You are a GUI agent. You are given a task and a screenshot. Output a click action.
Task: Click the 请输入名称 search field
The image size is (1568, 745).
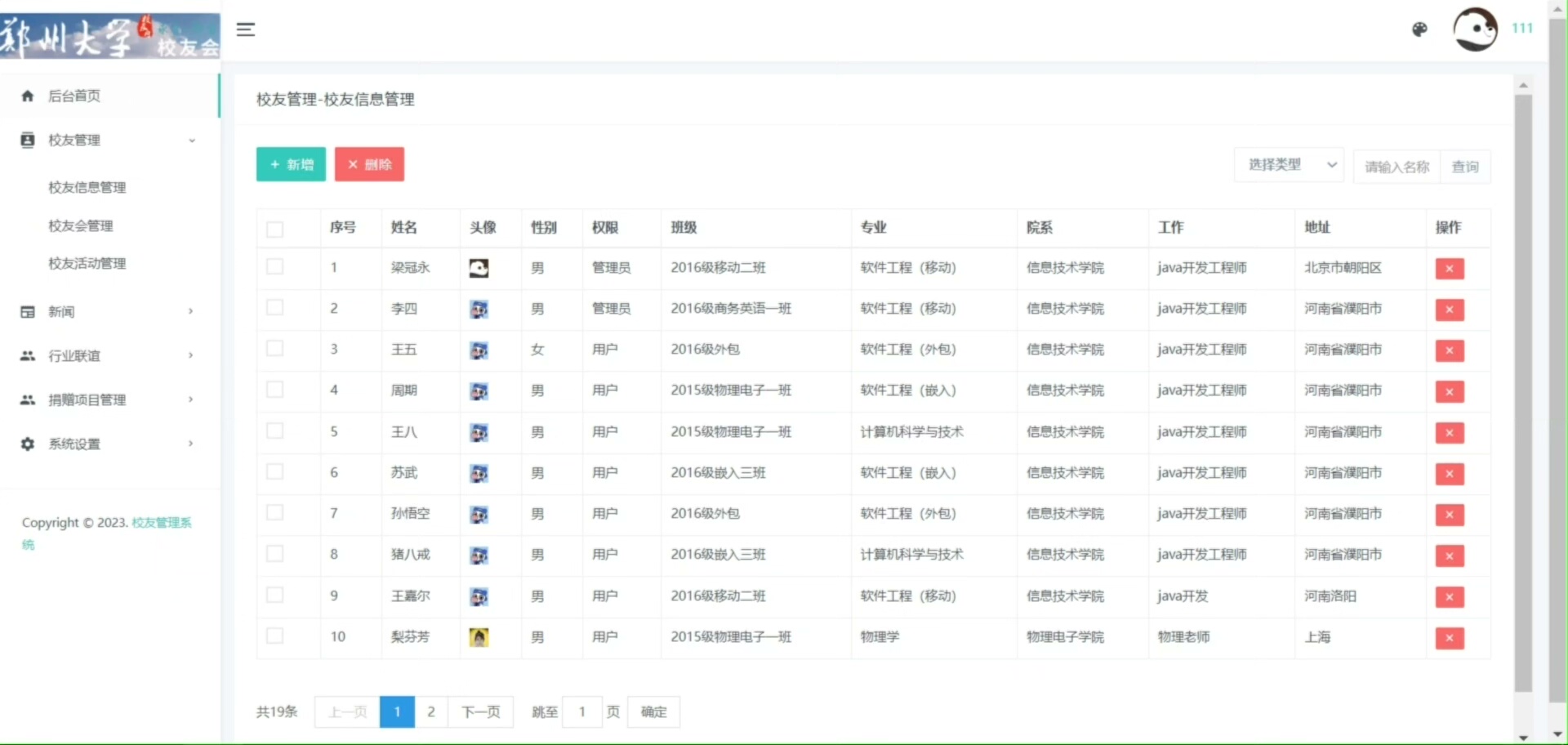(x=1396, y=167)
